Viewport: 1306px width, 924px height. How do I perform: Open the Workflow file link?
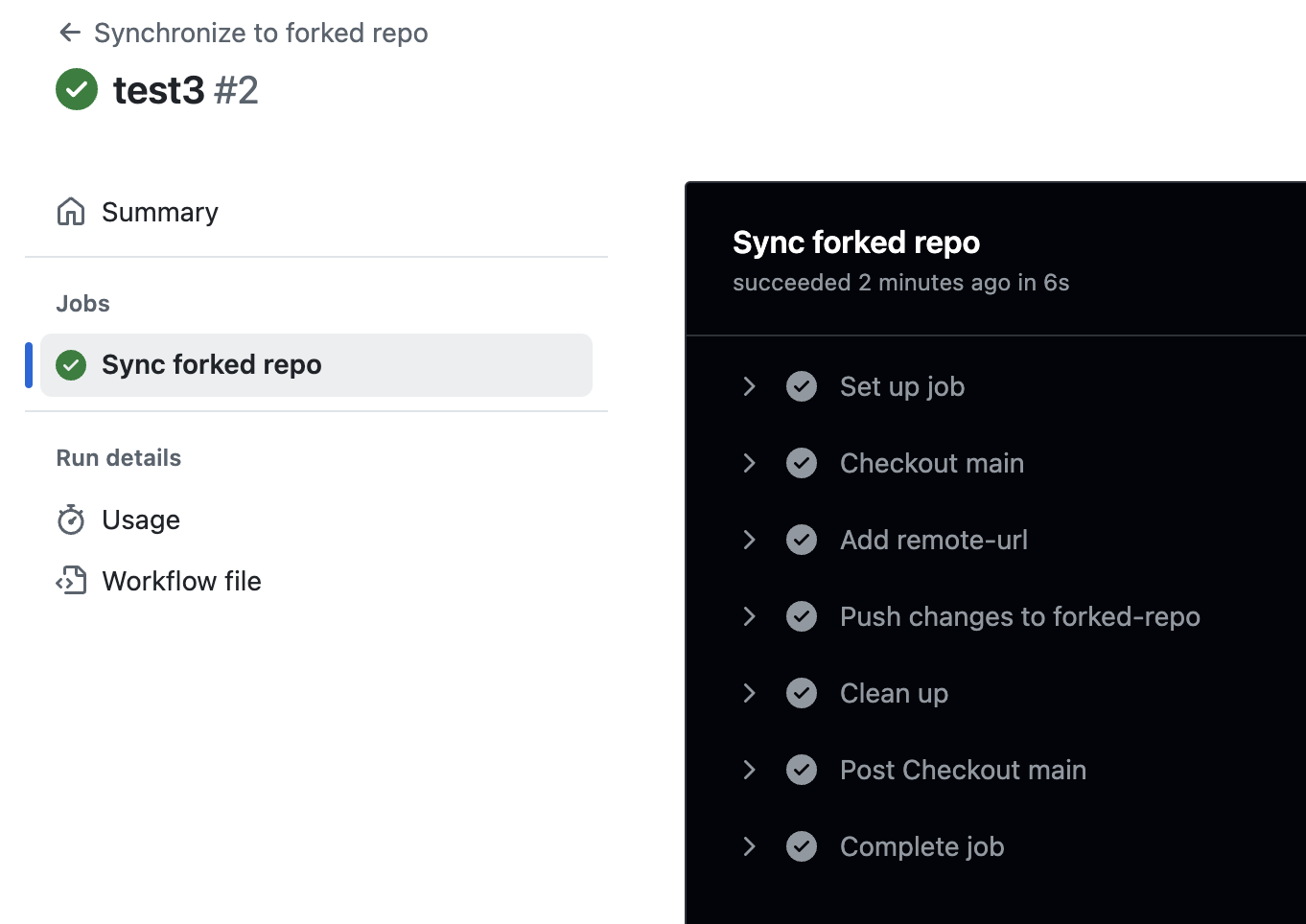(x=181, y=581)
